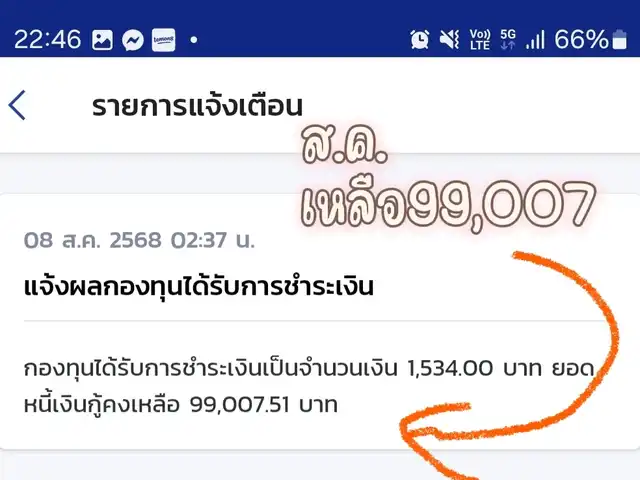Tap the 22:46 clock in status bar

pyautogui.click(x=48, y=40)
